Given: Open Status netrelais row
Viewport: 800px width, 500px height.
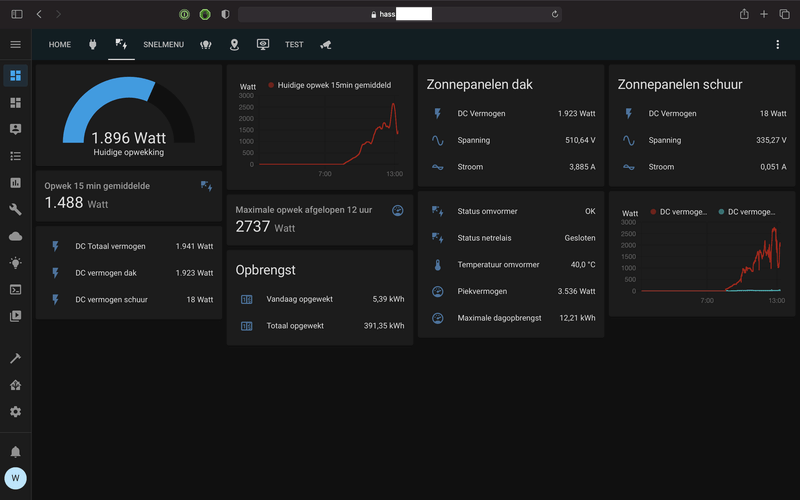Looking at the screenshot, I should 511,238.
